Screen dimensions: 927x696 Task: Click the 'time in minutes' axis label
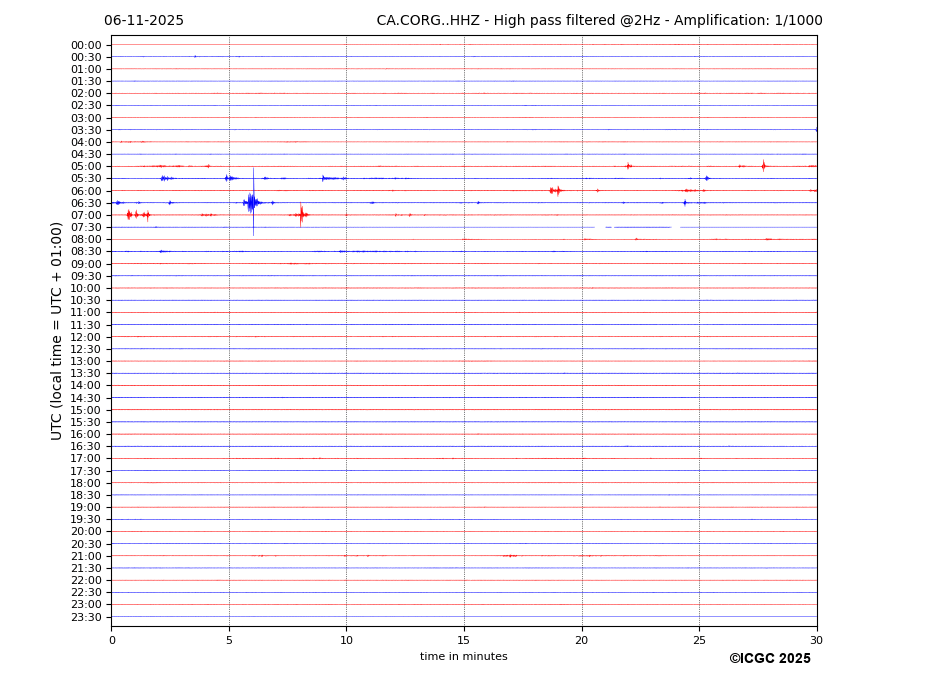463,657
